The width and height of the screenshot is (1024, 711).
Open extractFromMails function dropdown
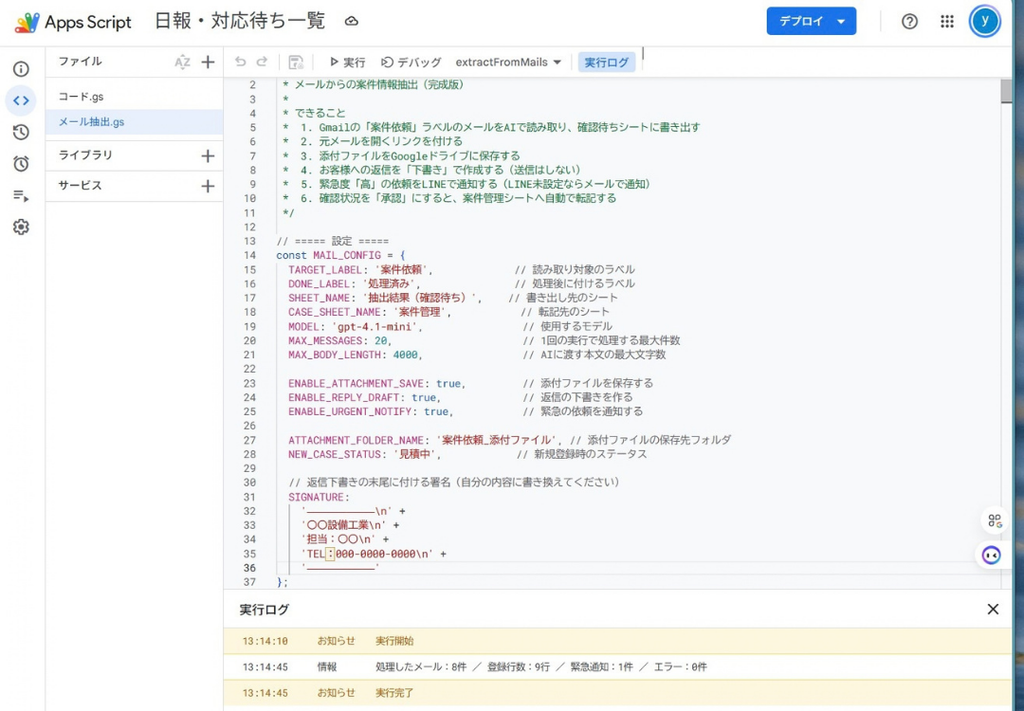tap(508, 62)
